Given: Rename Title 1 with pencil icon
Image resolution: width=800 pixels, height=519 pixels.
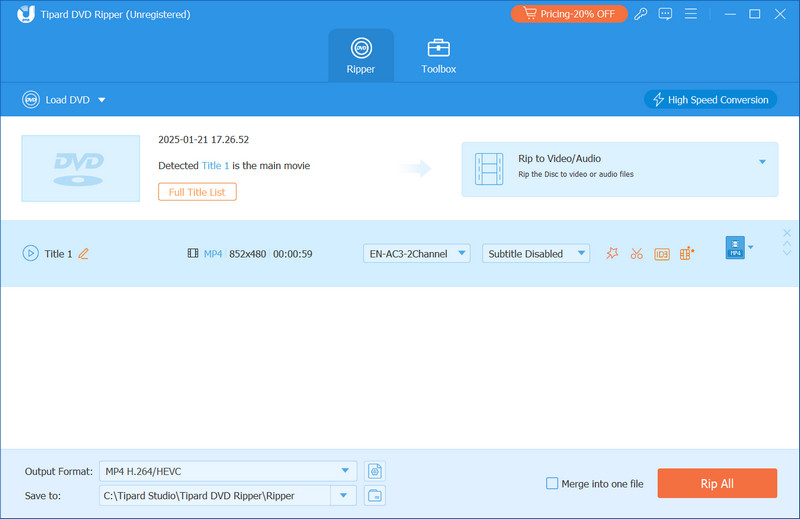Looking at the screenshot, I should pyautogui.click(x=84, y=253).
